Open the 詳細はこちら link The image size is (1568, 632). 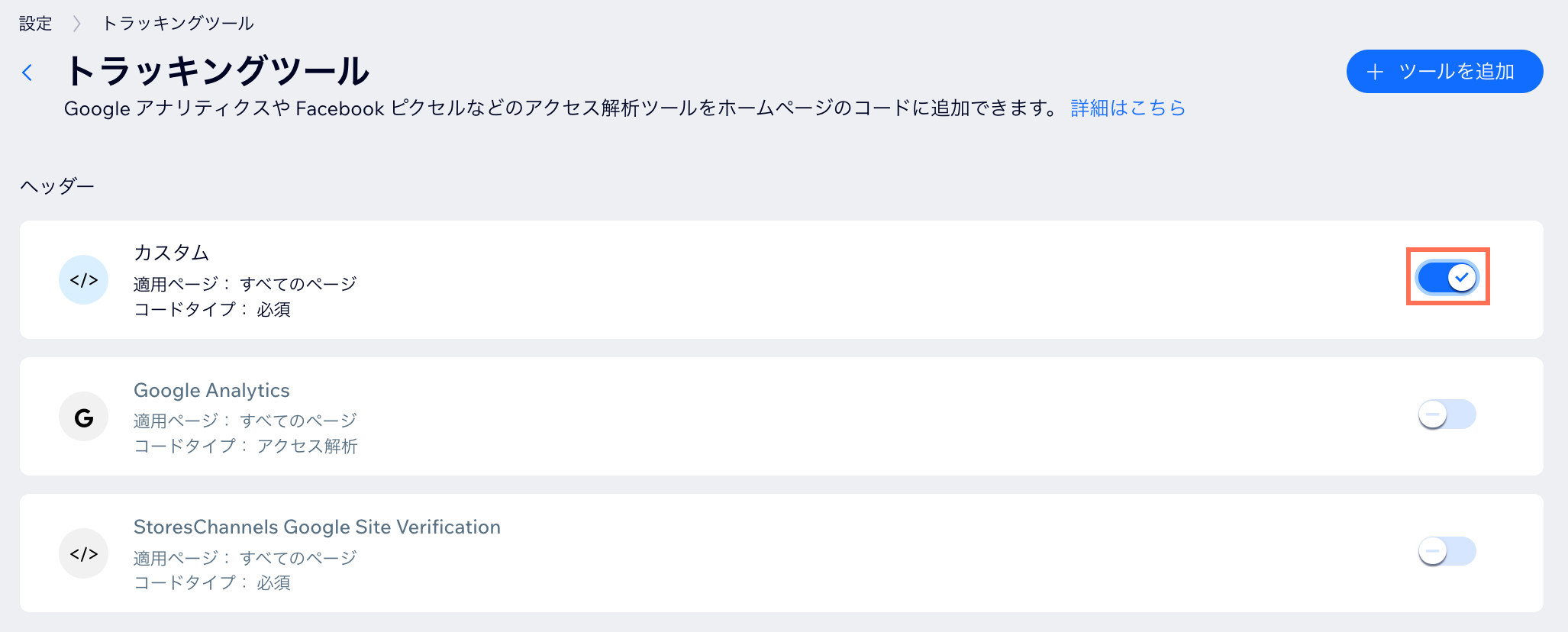[1128, 108]
